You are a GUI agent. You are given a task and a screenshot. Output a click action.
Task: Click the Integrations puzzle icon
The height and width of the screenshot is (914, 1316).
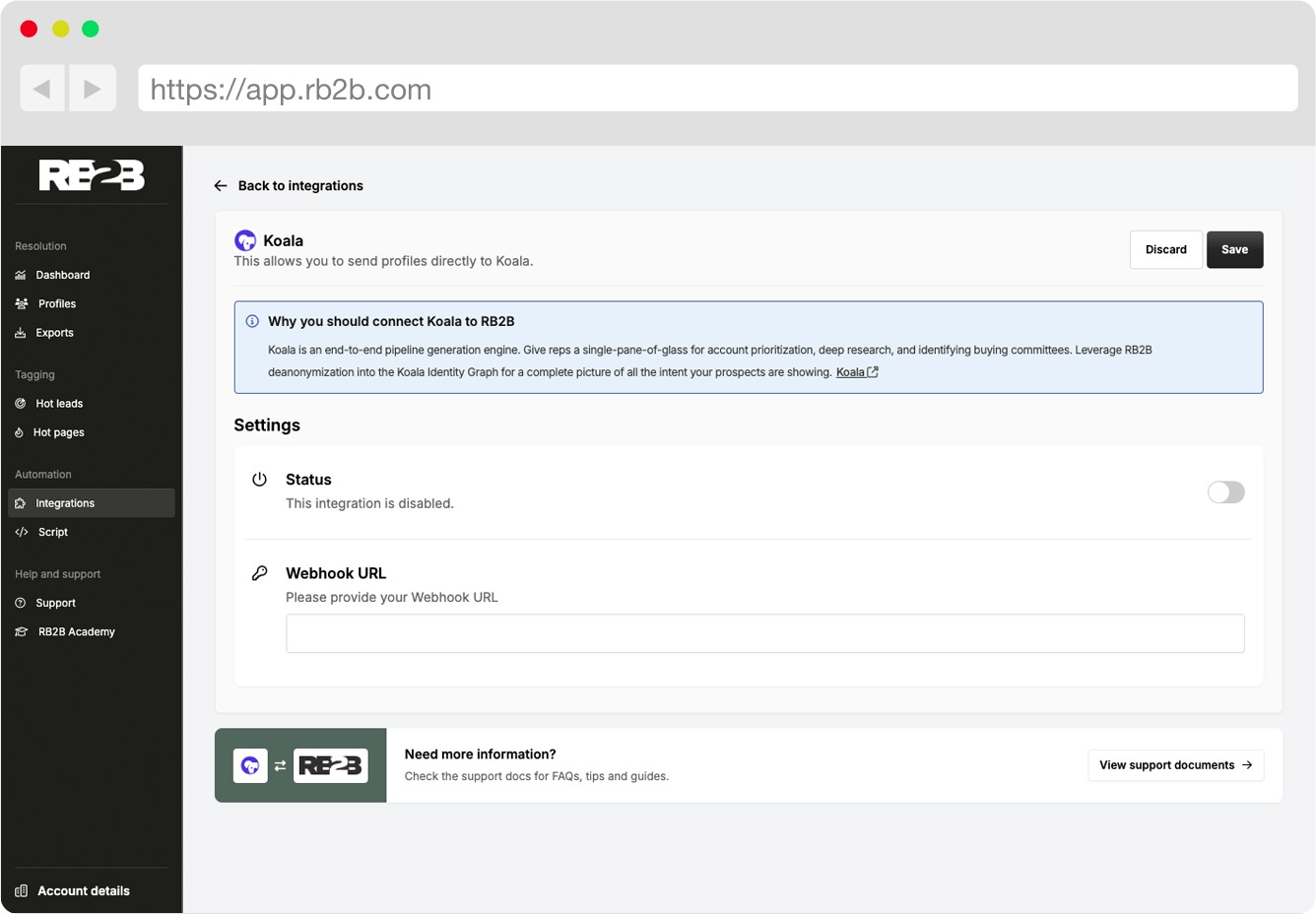(21, 503)
